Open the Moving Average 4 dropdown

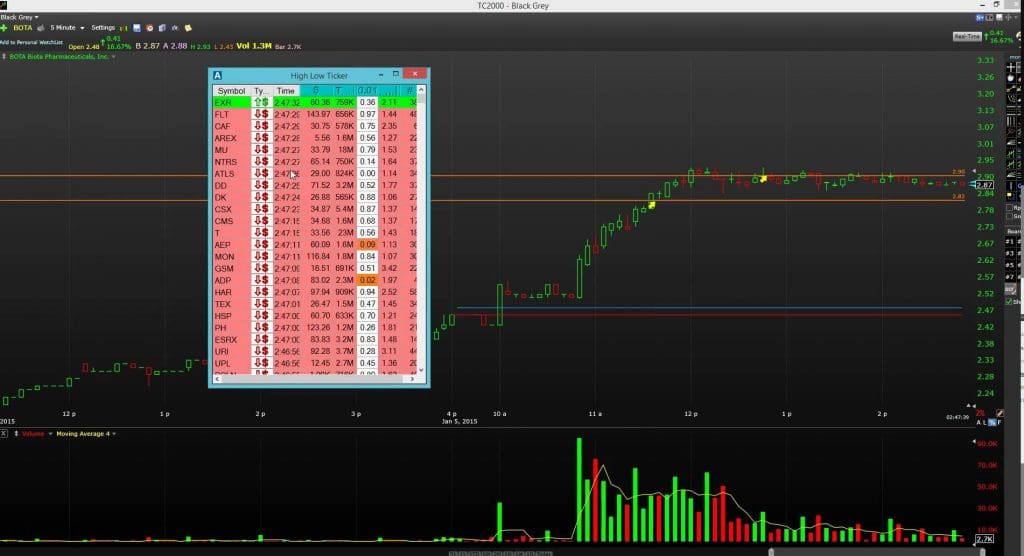click(114, 434)
